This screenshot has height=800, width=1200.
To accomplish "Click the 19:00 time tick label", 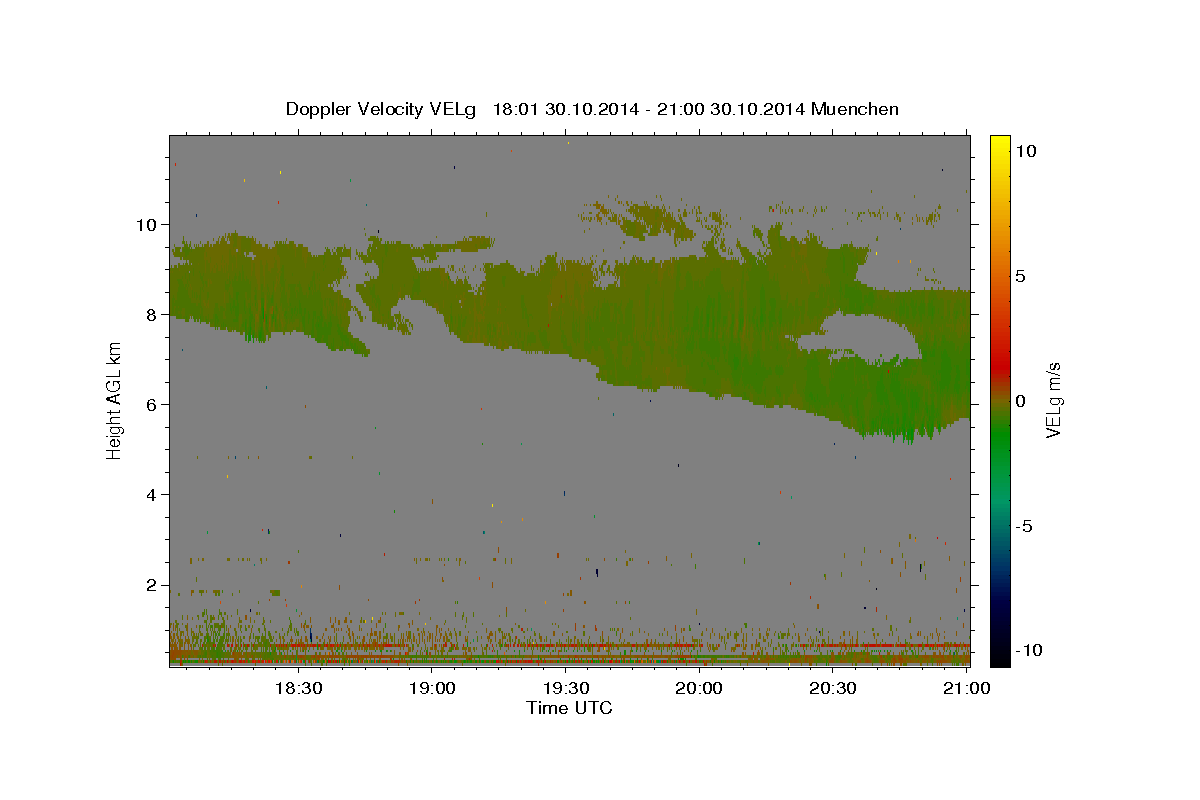I will (x=432, y=688).
